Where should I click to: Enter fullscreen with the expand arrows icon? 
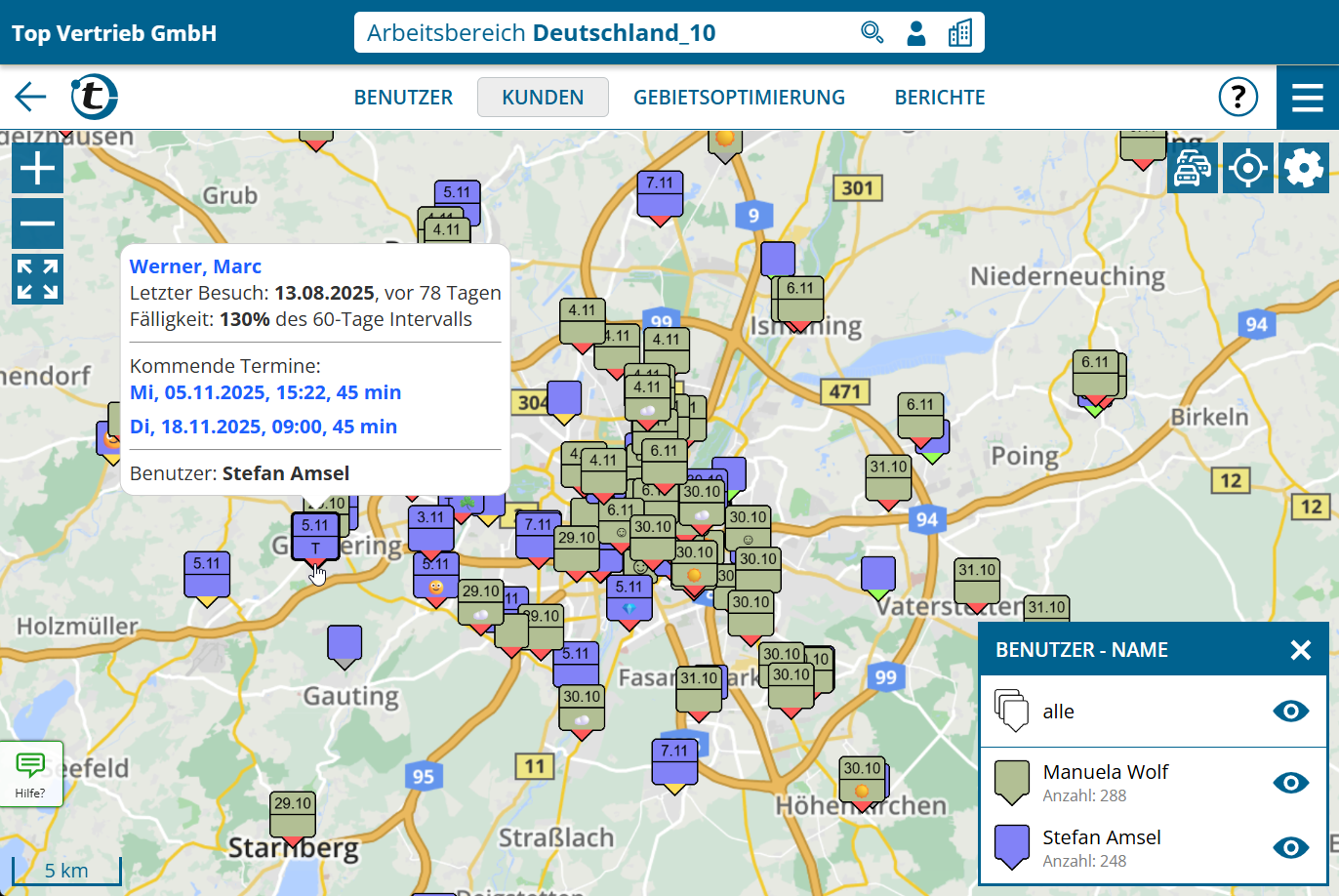coord(37,279)
